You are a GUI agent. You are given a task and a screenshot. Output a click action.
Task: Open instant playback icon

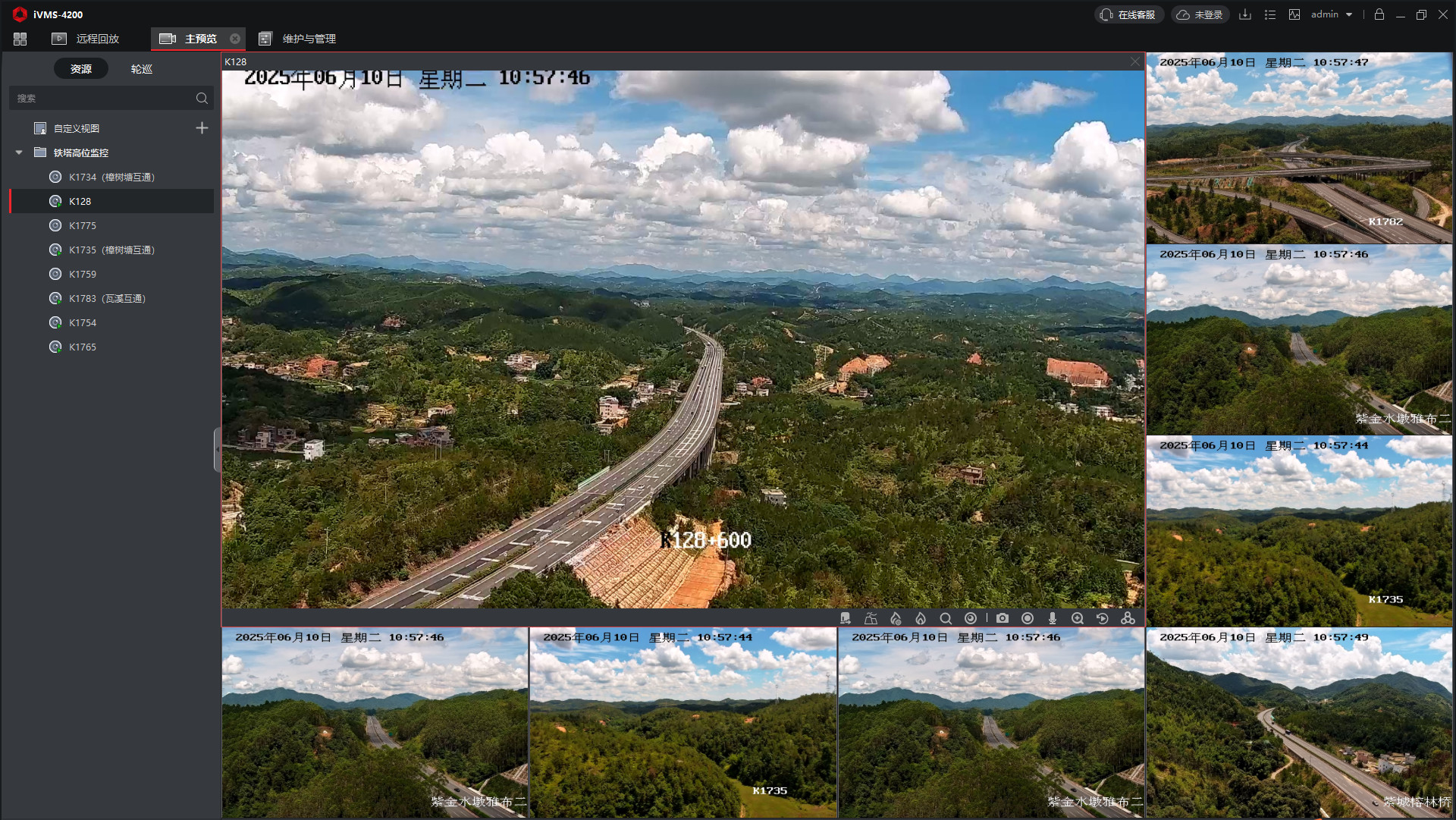pos(1103,618)
